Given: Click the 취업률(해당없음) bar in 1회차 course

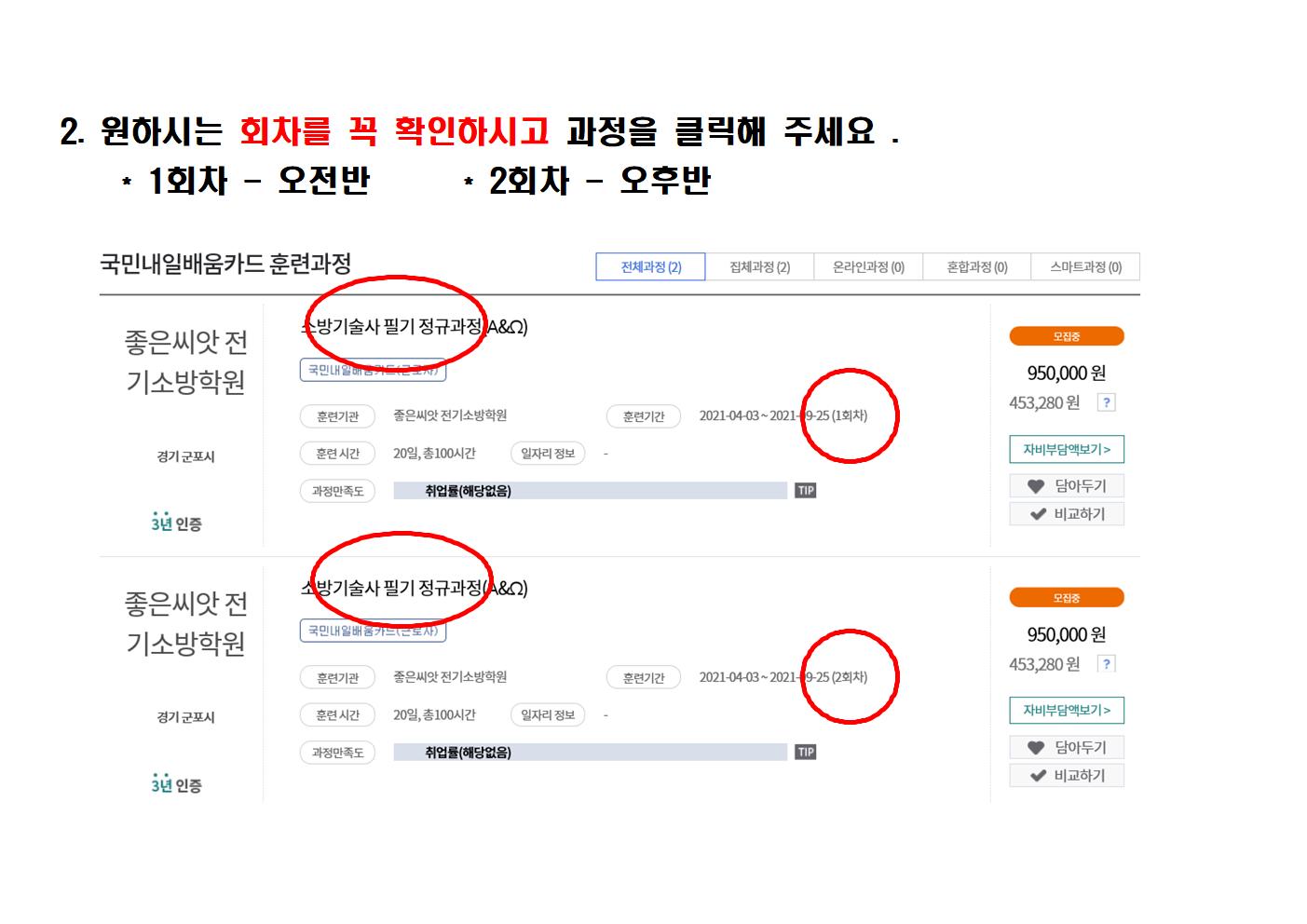Looking at the screenshot, I should click(x=591, y=491).
